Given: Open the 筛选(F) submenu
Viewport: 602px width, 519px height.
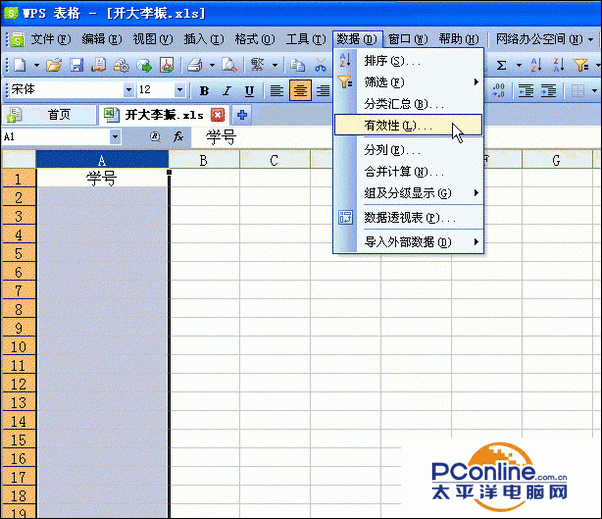Looking at the screenshot, I should pyautogui.click(x=408, y=82).
